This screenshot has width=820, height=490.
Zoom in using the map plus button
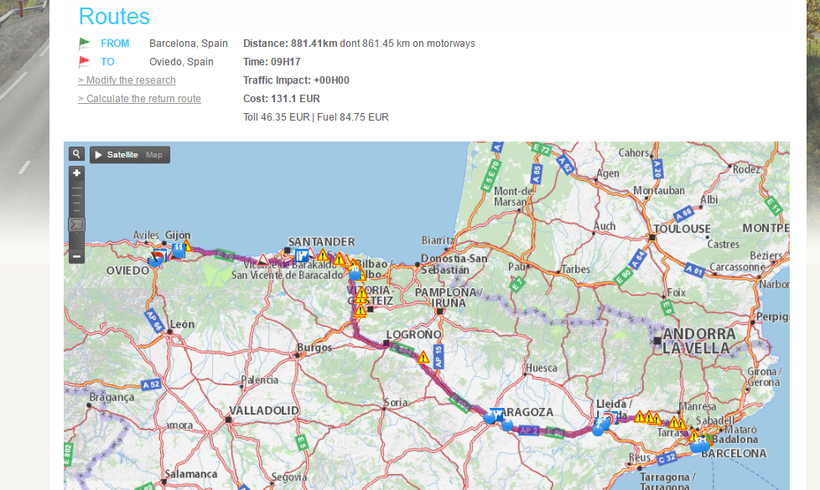pos(77,173)
